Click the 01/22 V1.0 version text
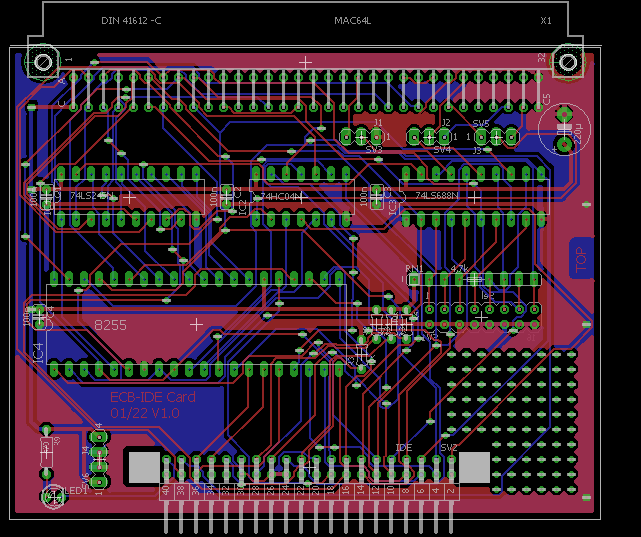This screenshot has width=641, height=537. 145,413
